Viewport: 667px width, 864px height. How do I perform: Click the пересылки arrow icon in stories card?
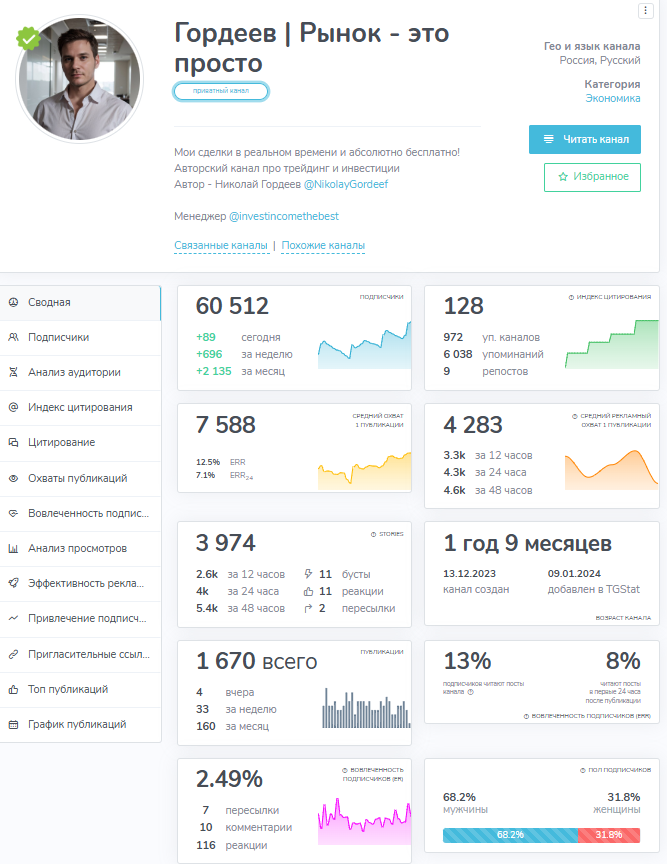tap(308, 608)
